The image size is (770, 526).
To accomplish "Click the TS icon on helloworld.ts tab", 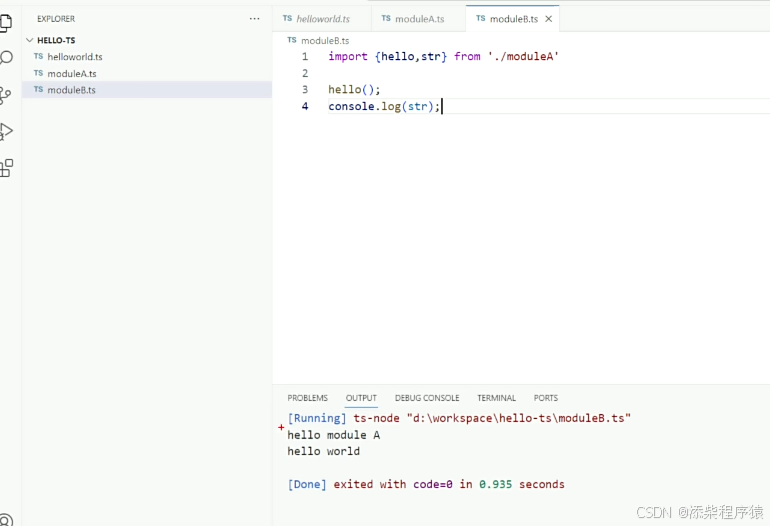I will pyautogui.click(x=287, y=18).
